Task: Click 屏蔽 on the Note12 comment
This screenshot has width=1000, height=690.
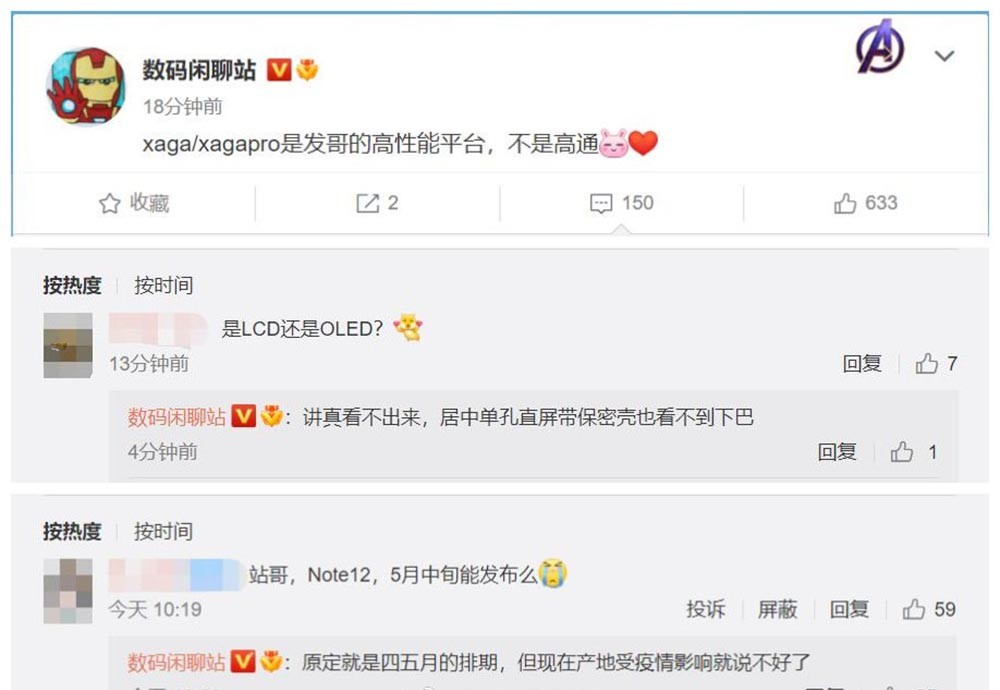Action: [x=777, y=609]
